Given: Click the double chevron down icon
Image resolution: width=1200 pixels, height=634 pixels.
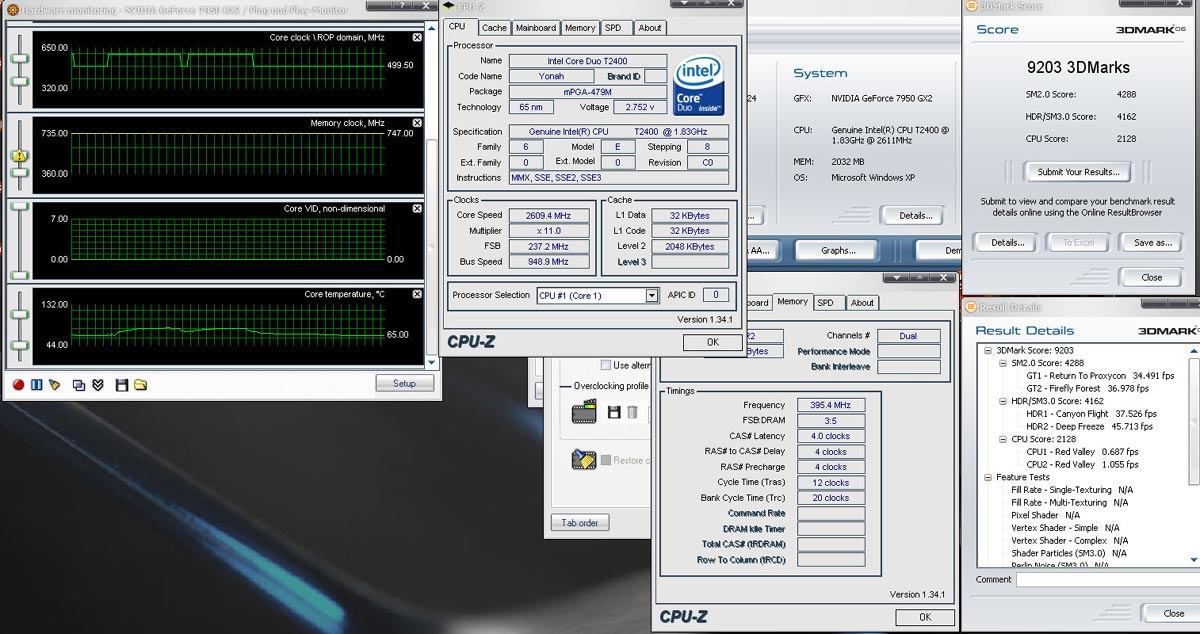Looking at the screenshot, I should 97,384.
